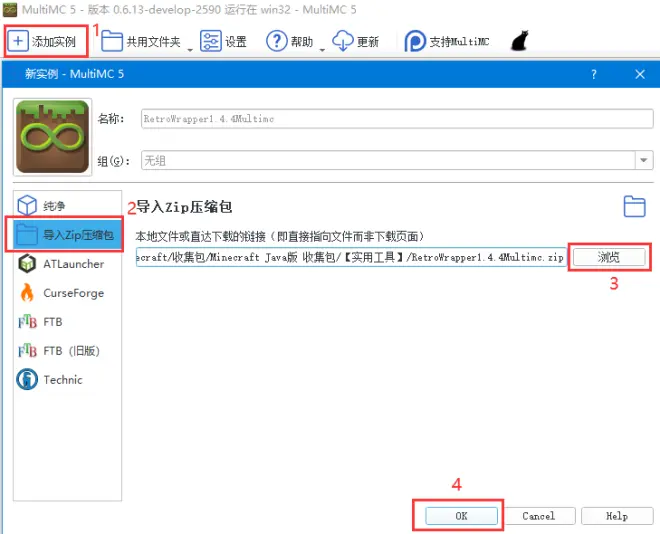
Task: Select CurseForge in the sidebar
Action: click(67, 293)
